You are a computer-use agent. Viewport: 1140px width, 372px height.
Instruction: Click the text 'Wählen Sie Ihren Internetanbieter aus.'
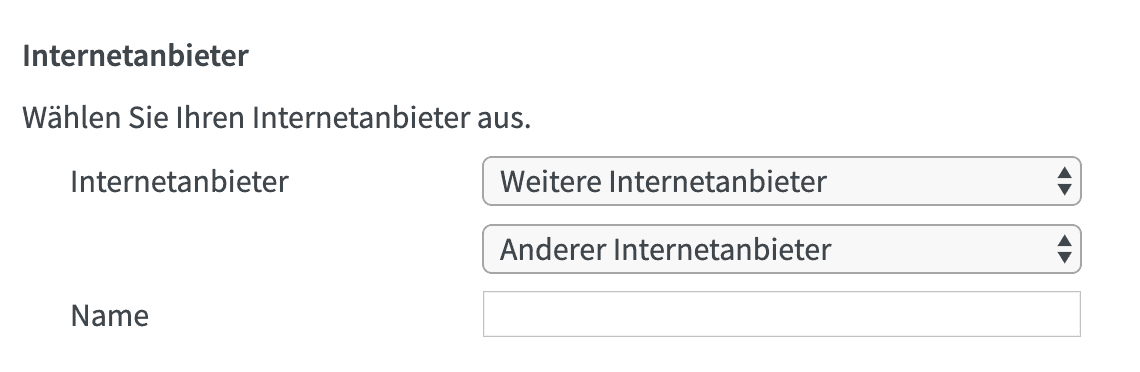[277, 118]
